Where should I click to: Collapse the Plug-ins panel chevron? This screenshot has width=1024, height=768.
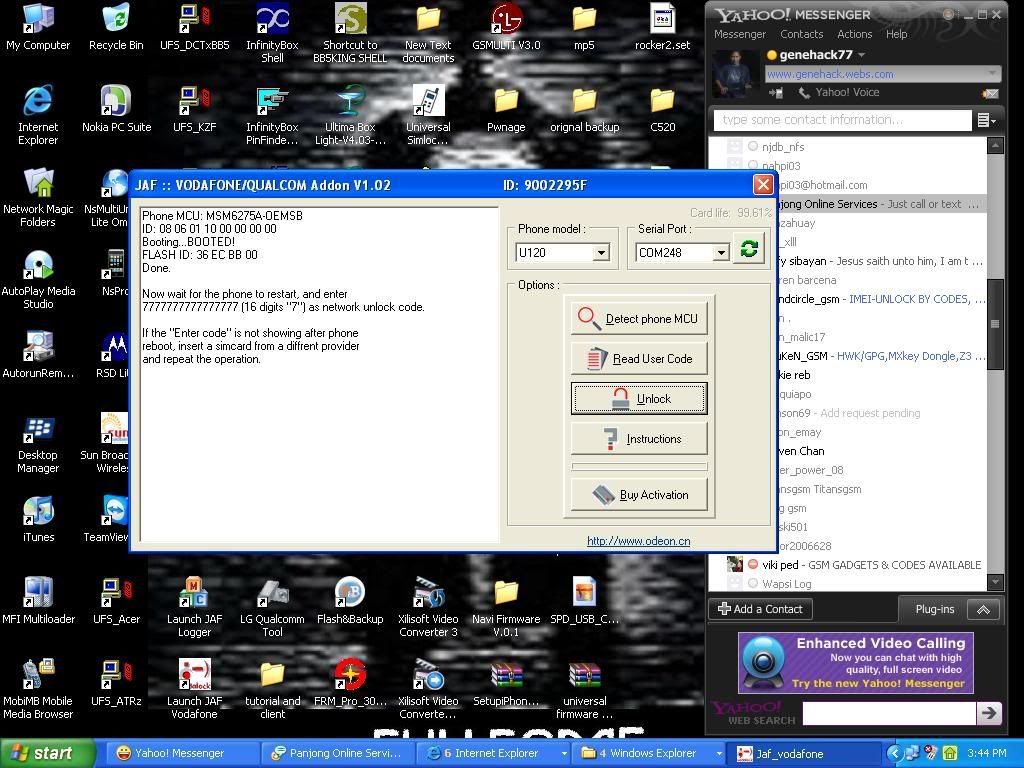click(984, 609)
